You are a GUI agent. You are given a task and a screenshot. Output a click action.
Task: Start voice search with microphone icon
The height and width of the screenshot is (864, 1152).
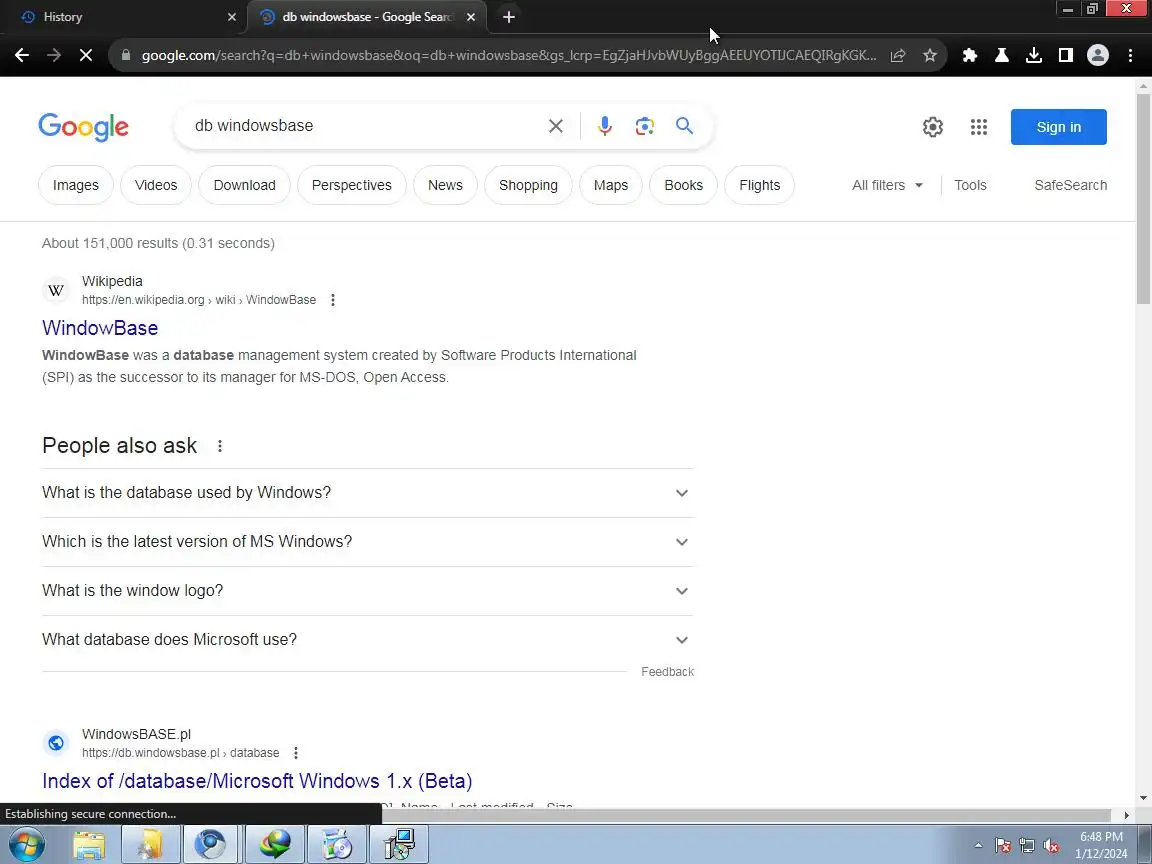(605, 126)
